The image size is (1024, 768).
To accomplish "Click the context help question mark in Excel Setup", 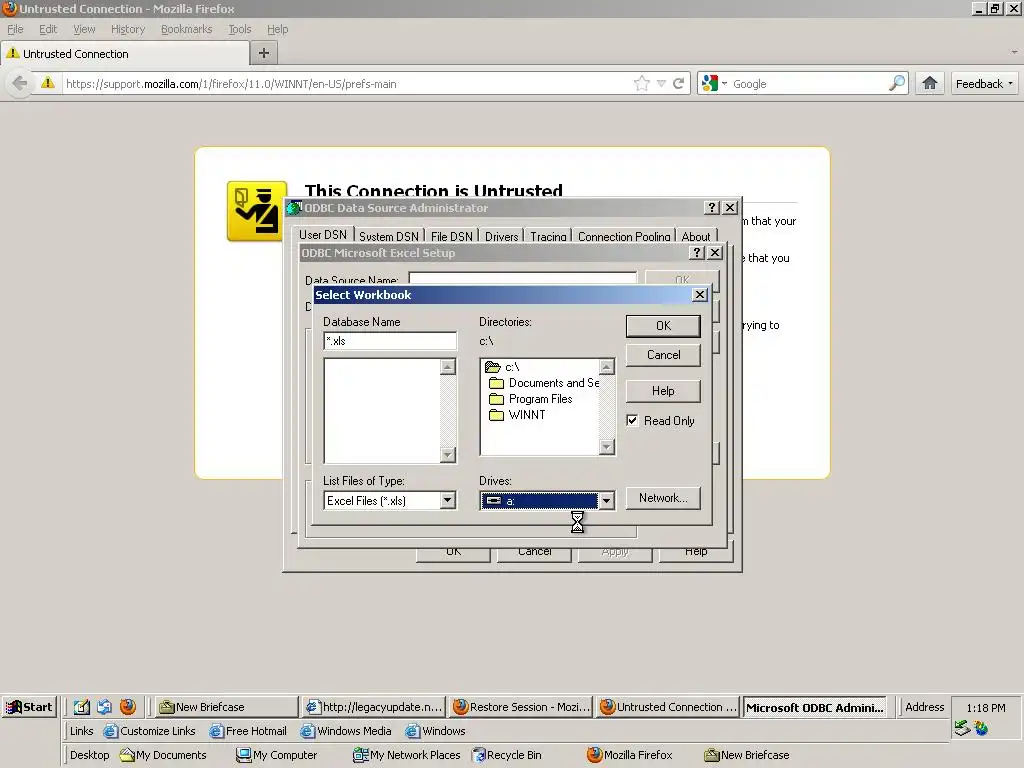I will click(x=697, y=253).
